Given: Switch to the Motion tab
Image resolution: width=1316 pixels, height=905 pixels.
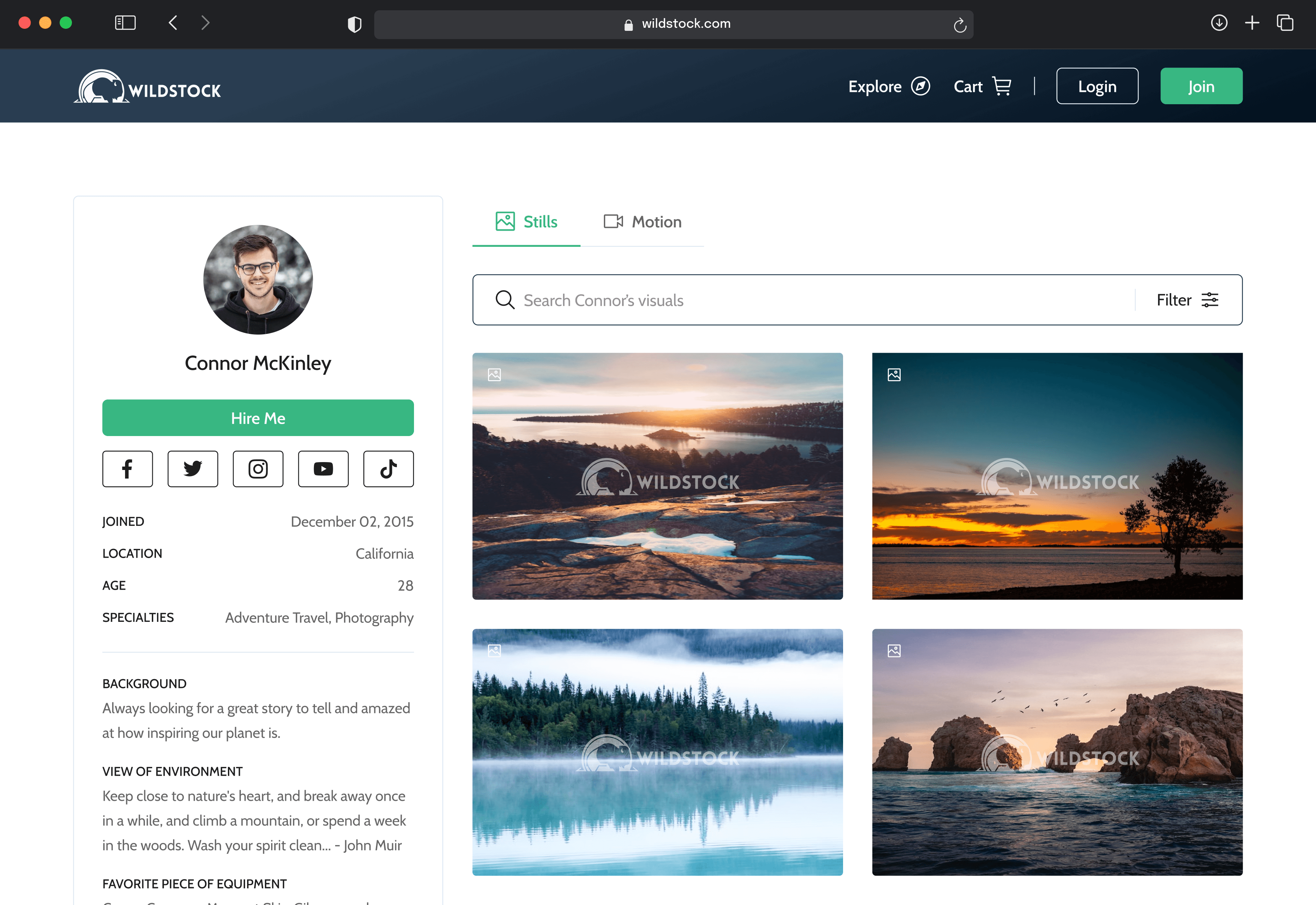Looking at the screenshot, I should tap(642, 222).
